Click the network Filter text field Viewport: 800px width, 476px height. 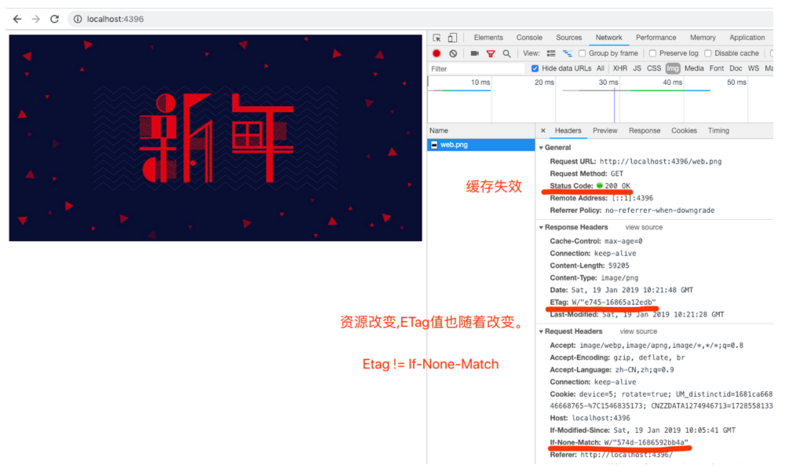(x=476, y=68)
